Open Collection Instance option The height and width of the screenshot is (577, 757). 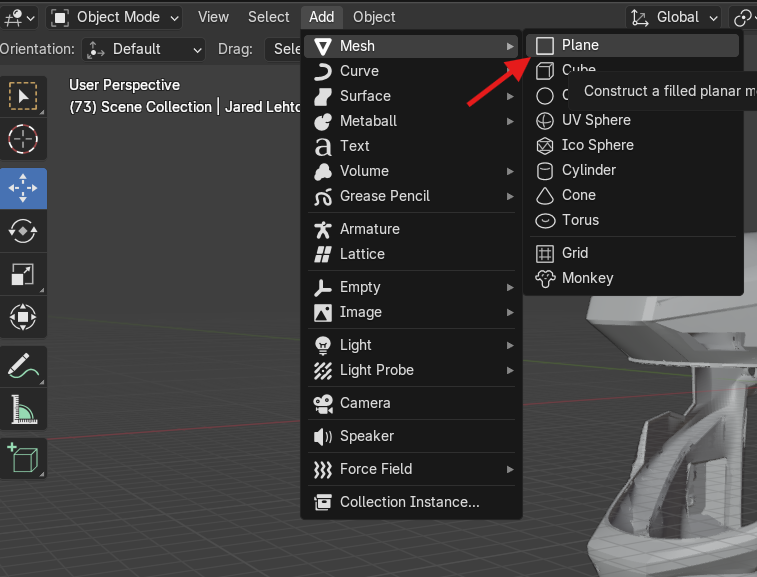(x=411, y=502)
